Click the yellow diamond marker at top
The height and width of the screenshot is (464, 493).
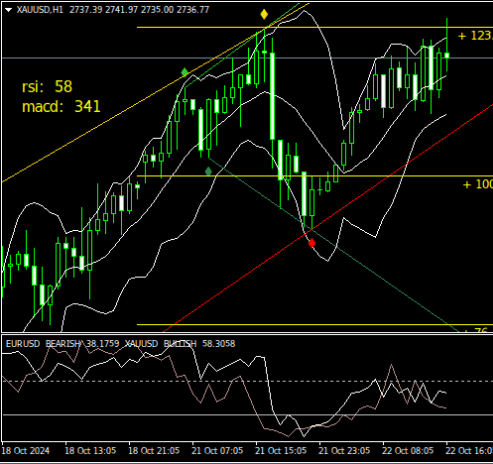click(x=264, y=14)
